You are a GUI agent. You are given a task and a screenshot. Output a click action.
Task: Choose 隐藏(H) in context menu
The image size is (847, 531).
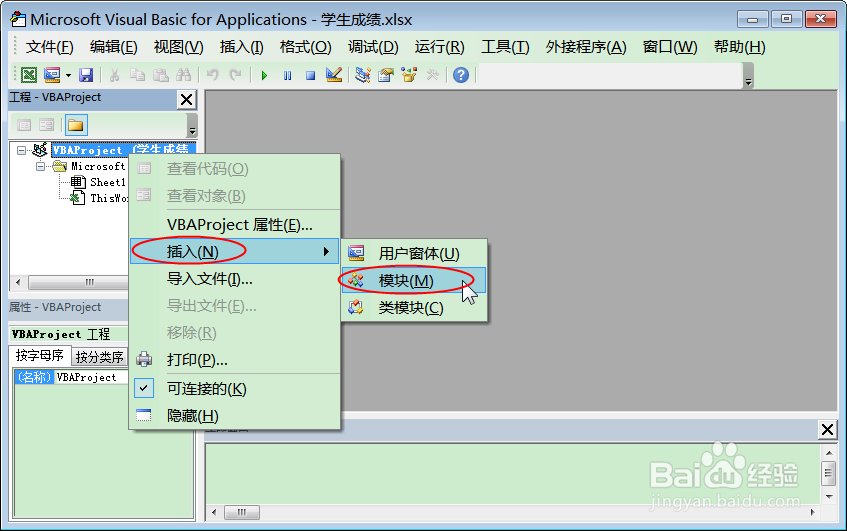click(x=234, y=415)
